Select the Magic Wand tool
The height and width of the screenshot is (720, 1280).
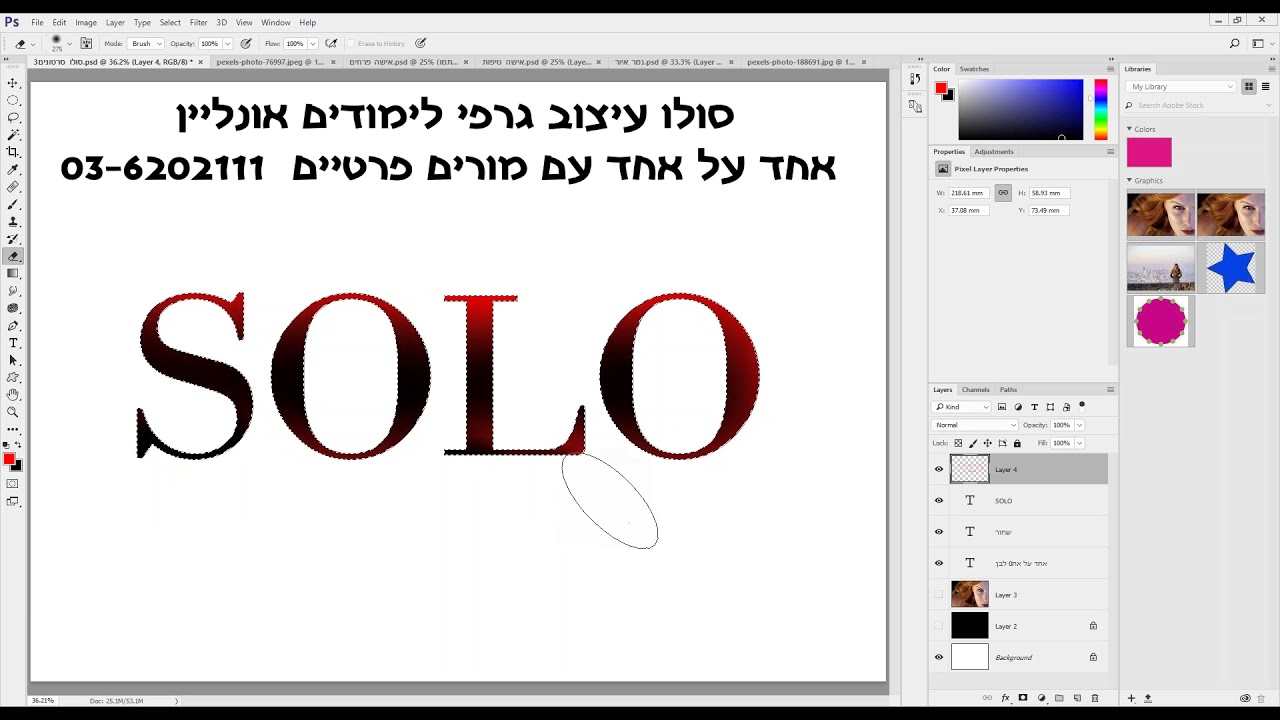(x=13, y=135)
